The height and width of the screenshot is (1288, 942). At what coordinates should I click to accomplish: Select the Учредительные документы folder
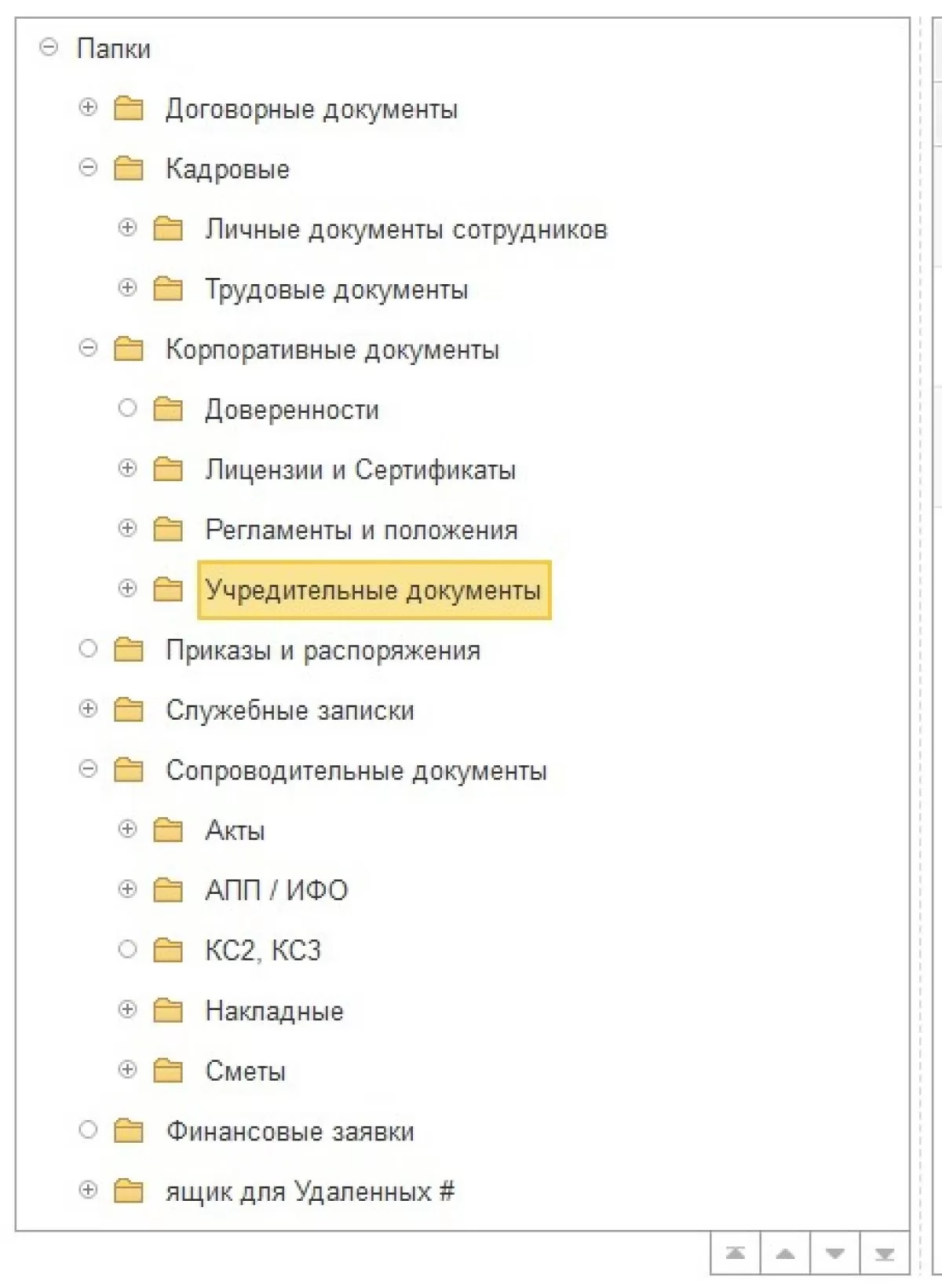373,590
